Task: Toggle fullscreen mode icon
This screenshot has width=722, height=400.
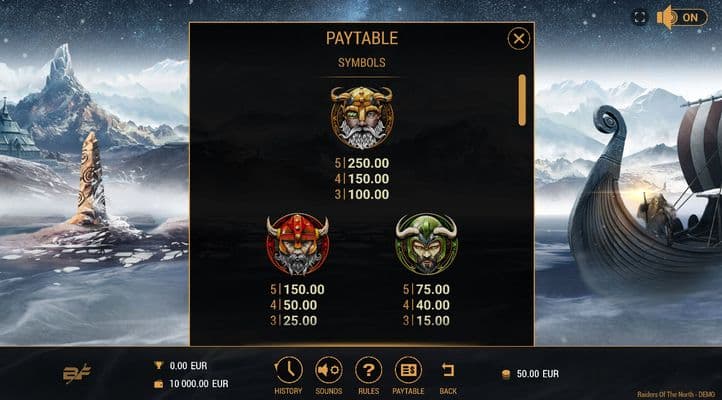Action: [640, 17]
